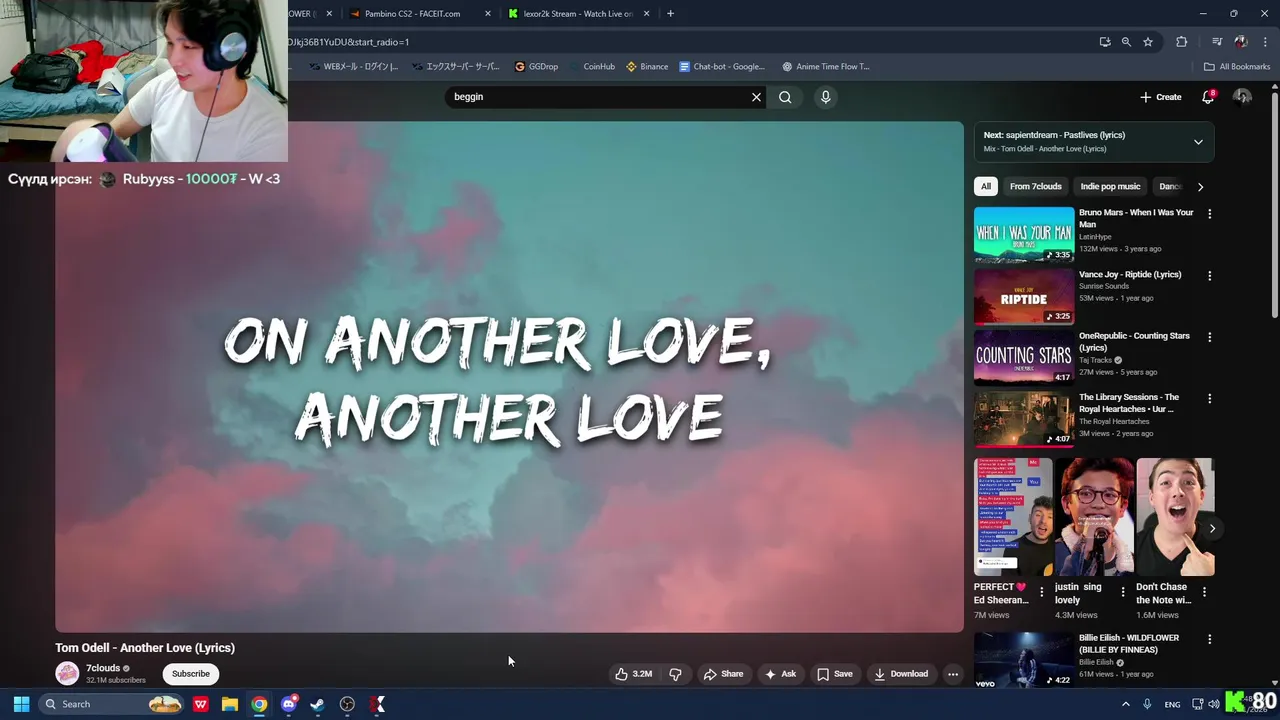Share this video

pyautogui.click(x=723, y=674)
